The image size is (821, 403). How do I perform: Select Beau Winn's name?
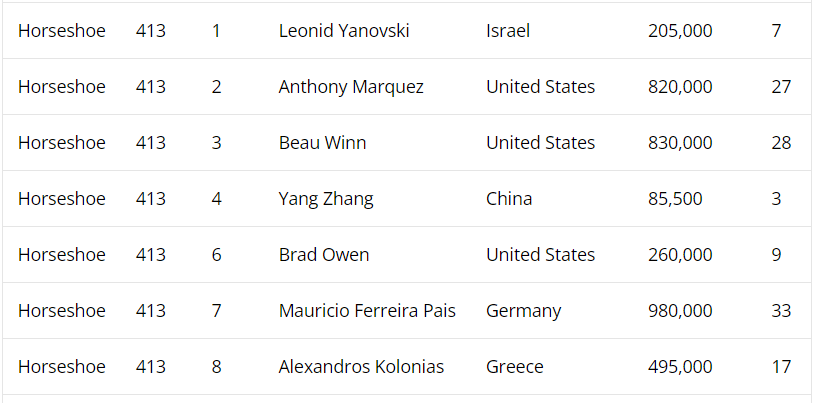[x=322, y=143]
